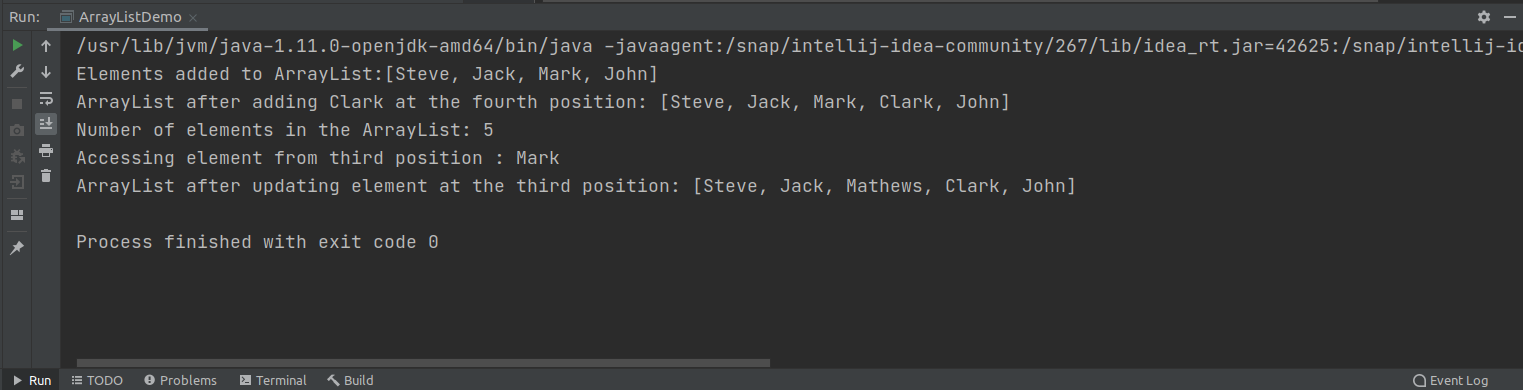Go down the stack trace with the down arrow
The image size is (1523, 390).
pos(46,72)
